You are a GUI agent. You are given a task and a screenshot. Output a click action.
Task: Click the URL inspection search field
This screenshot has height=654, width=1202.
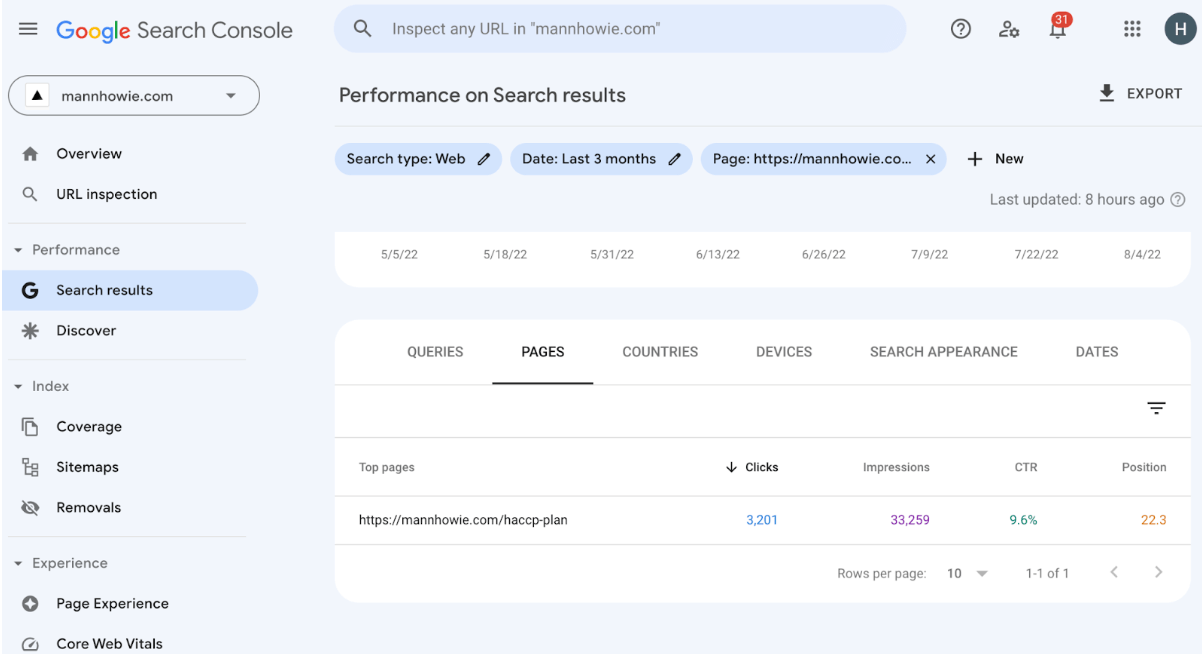(x=620, y=29)
